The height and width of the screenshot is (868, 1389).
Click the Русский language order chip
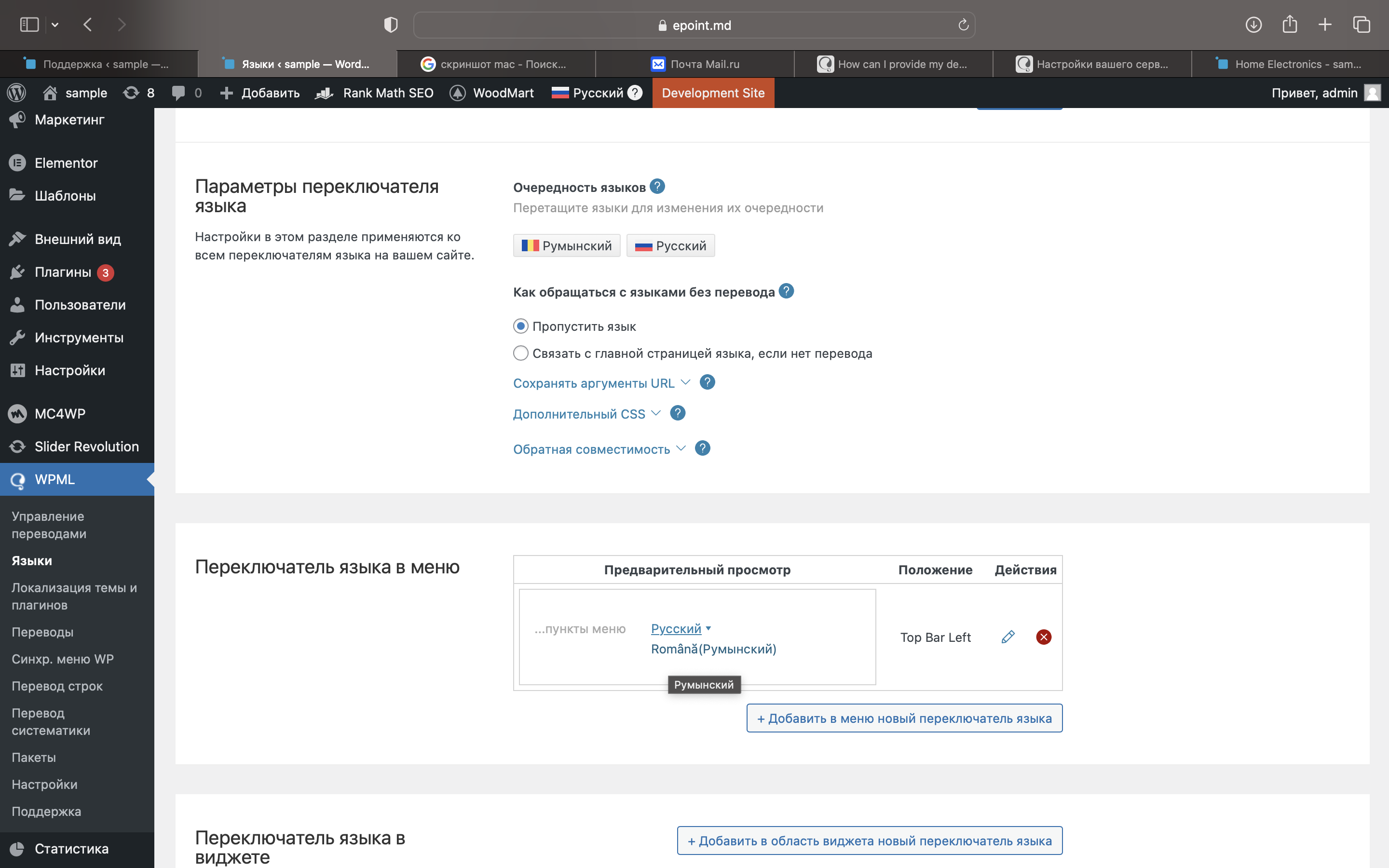pos(670,246)
